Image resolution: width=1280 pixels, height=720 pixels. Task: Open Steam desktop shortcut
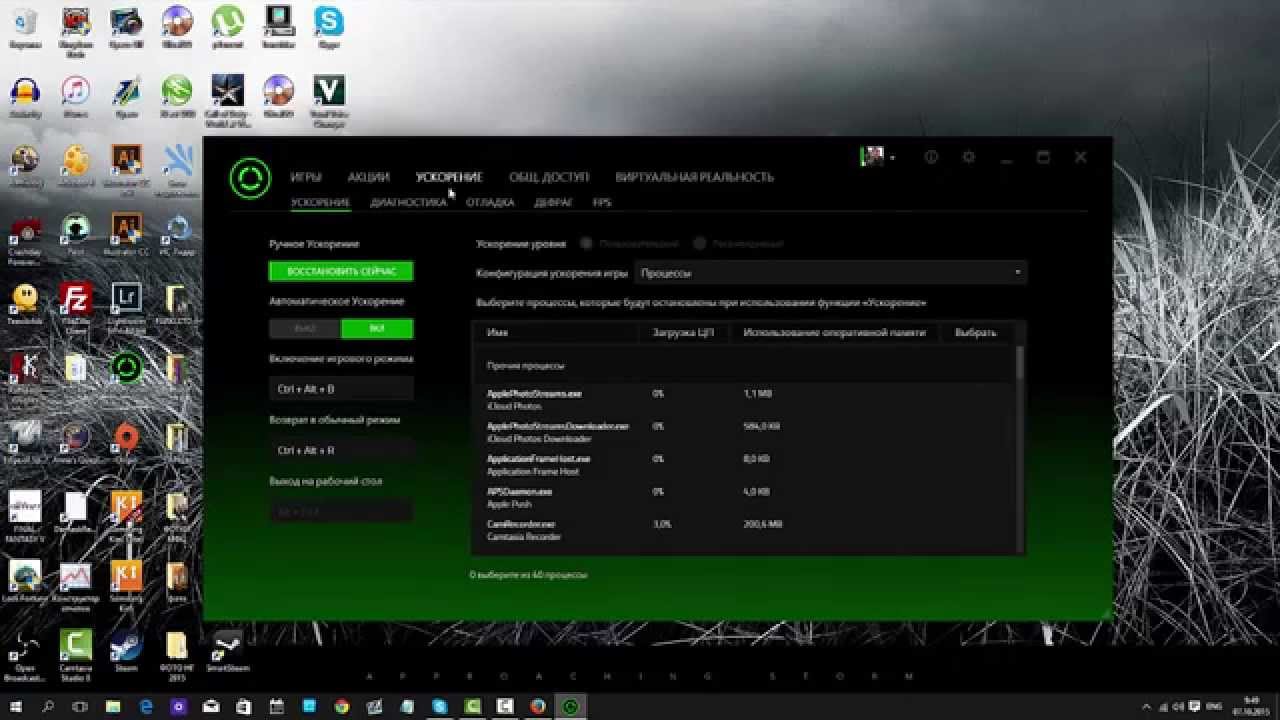click(126, 650)
